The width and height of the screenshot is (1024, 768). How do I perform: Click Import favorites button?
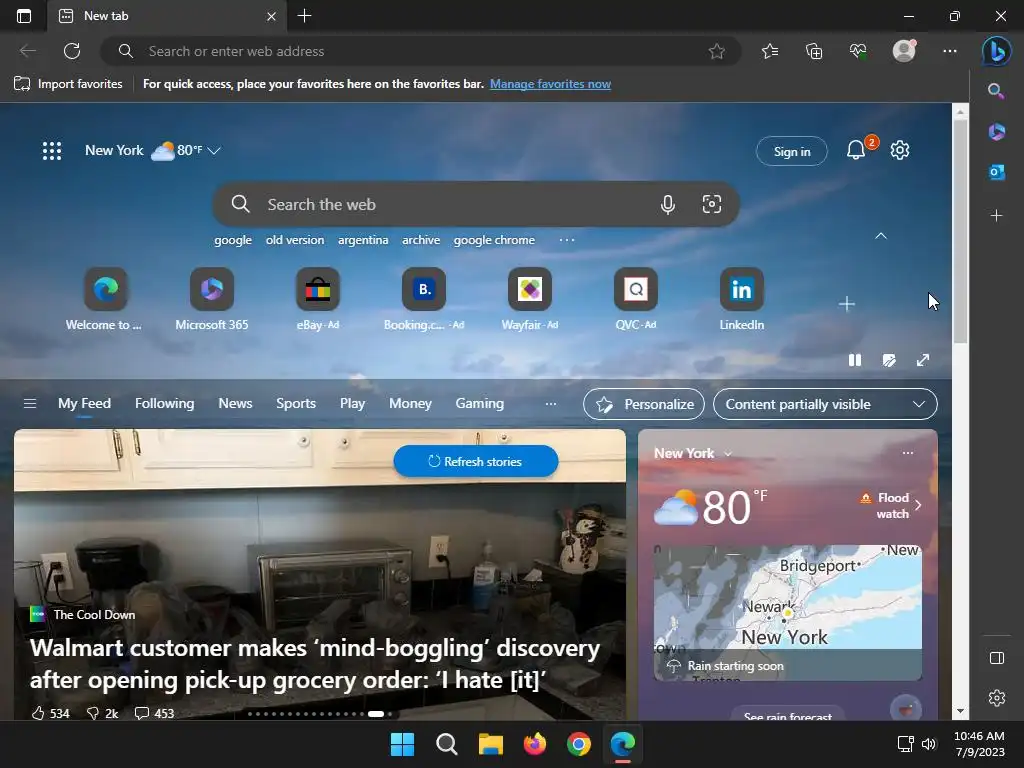click(x=69, y=84)
